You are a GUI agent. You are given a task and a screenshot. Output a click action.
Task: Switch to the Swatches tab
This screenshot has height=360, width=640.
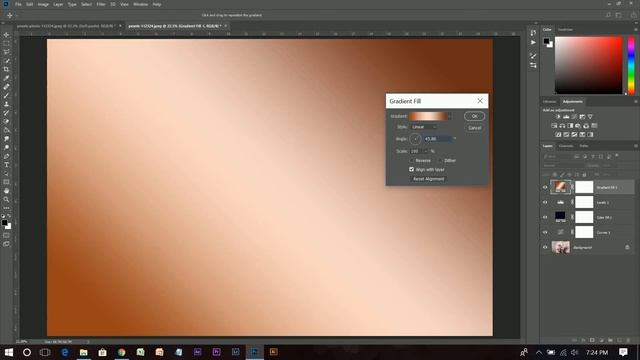pyautogui.click(x=565, y=30)
